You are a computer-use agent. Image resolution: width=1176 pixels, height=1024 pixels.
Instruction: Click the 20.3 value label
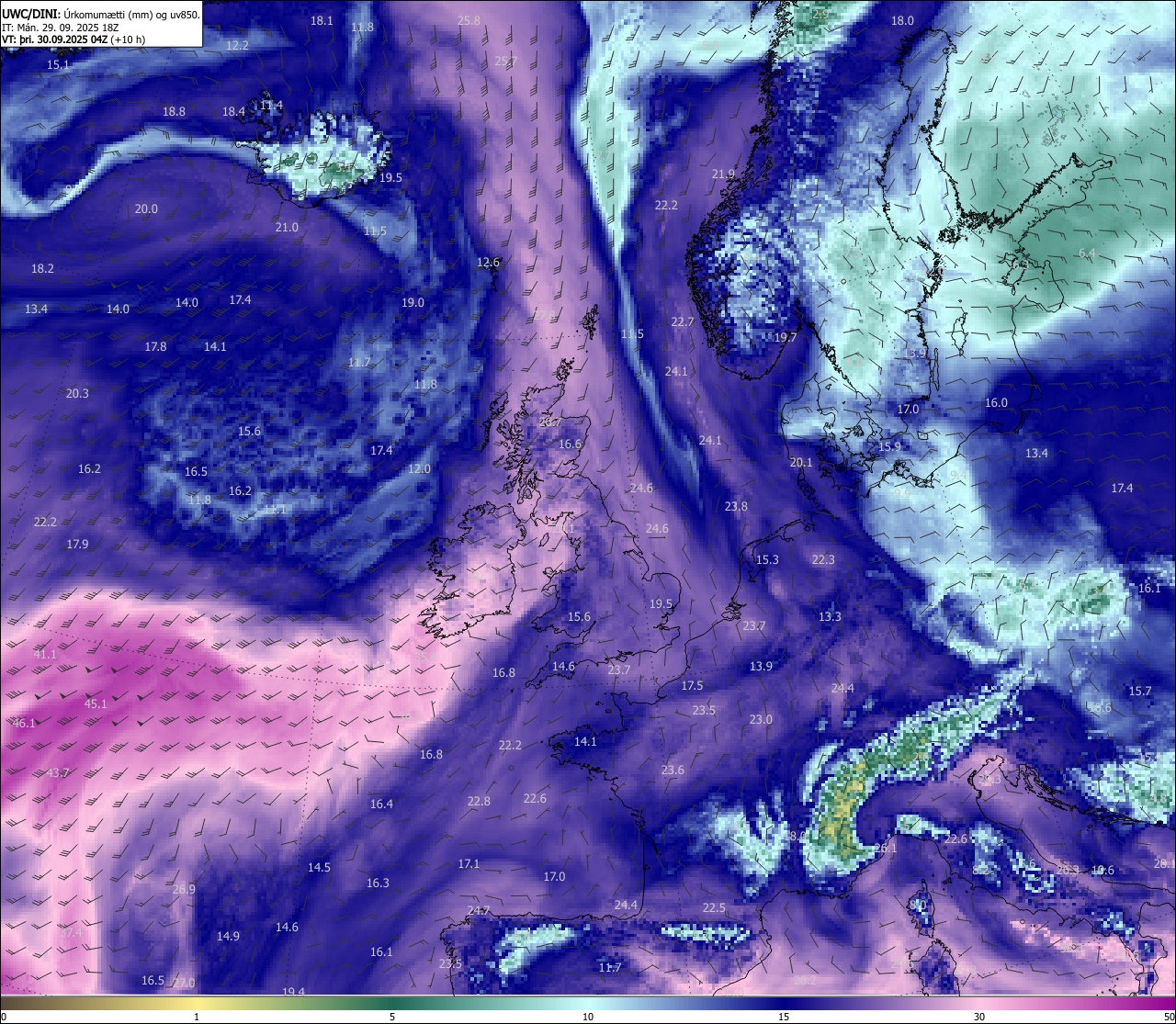tap(77, 393)
